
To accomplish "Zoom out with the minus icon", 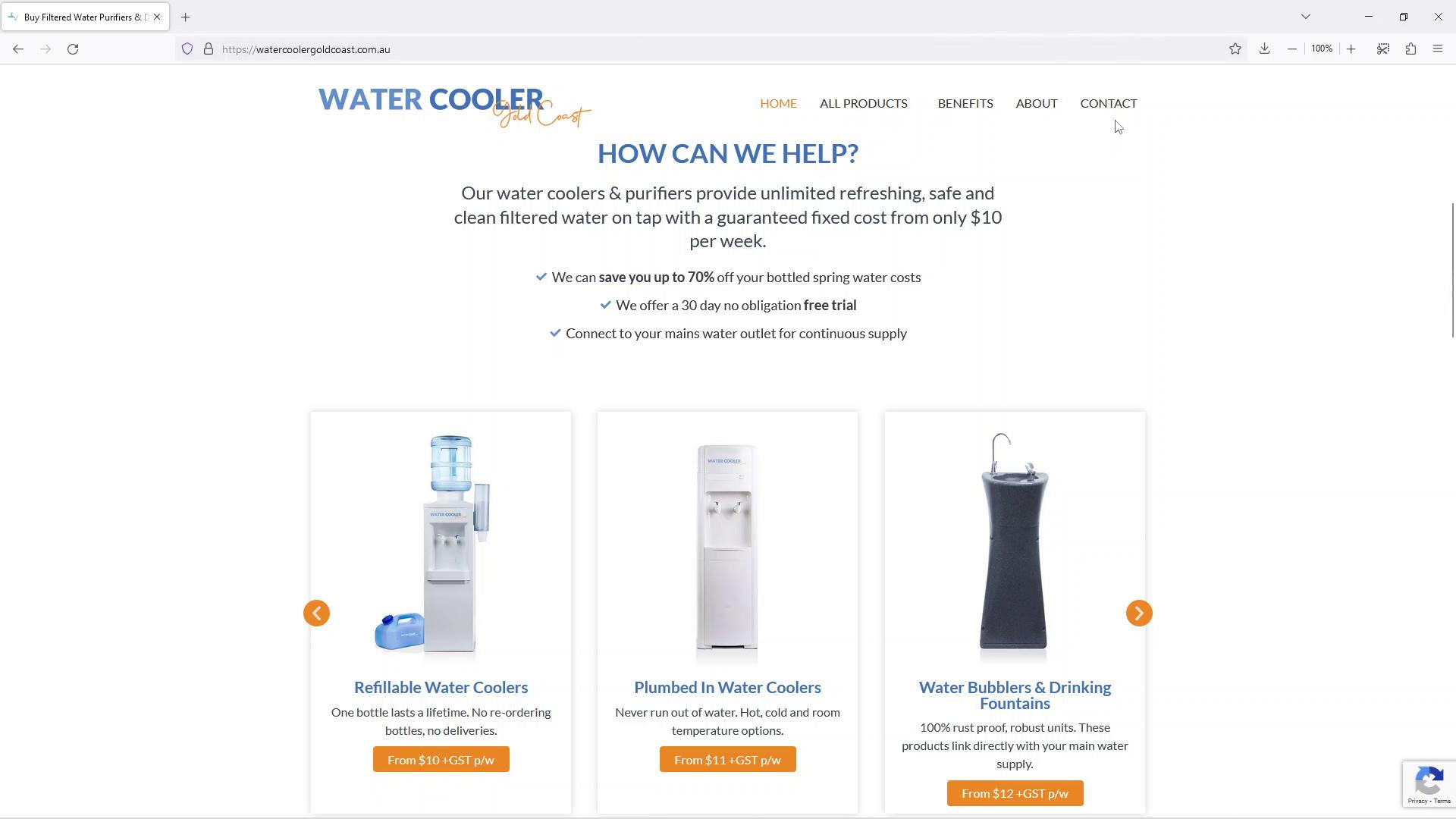I will (1292, 49).
